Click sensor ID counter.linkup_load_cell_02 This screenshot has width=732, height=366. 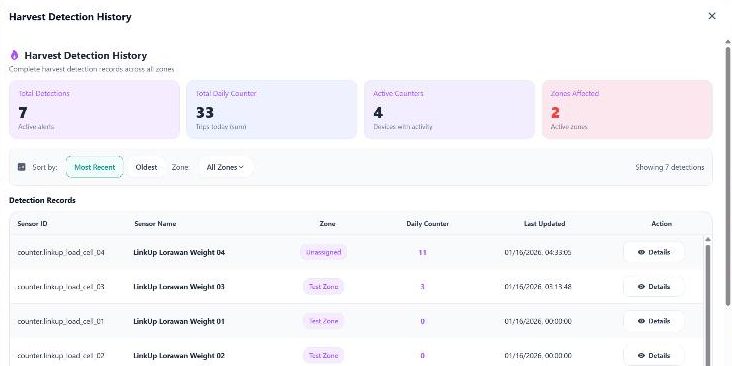pyautogui.click(x=61, y=356)
